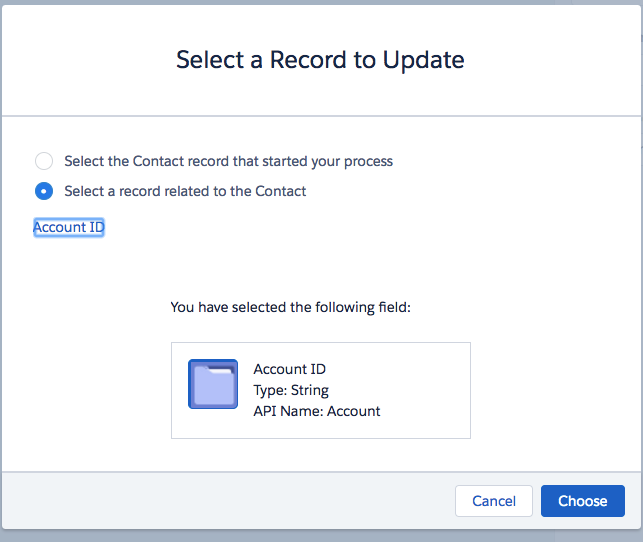643x542 pixels.
Task: Click the word 'Contact' in the second radio label
Action: 281,191
